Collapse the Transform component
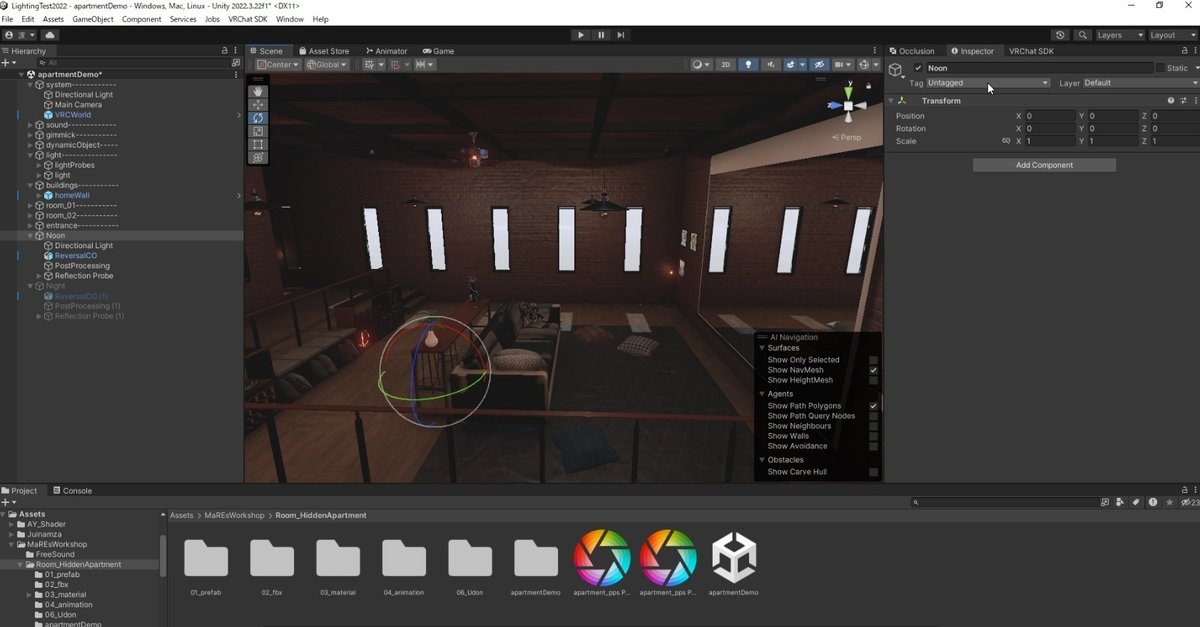This screenshot has height=627, width=1200. click(x=890, y=101)
